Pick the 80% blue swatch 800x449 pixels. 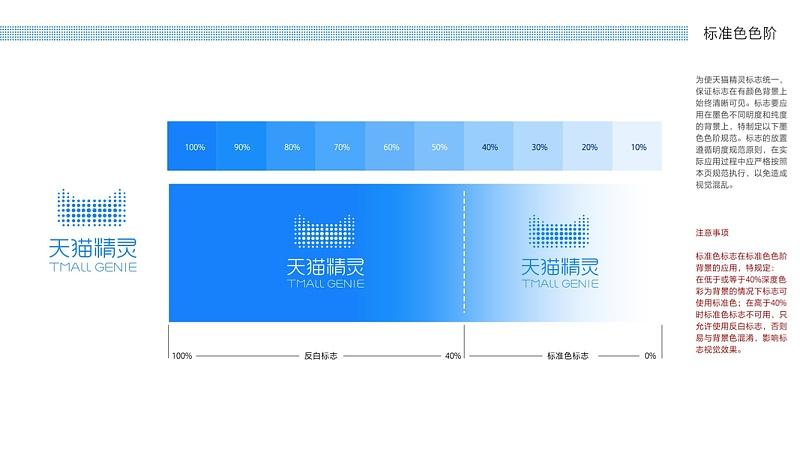tap(291, 146)
